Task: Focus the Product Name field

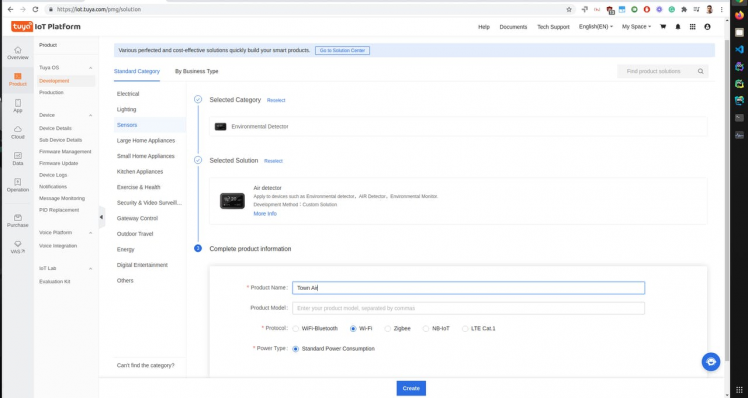Action: point(468,288)
